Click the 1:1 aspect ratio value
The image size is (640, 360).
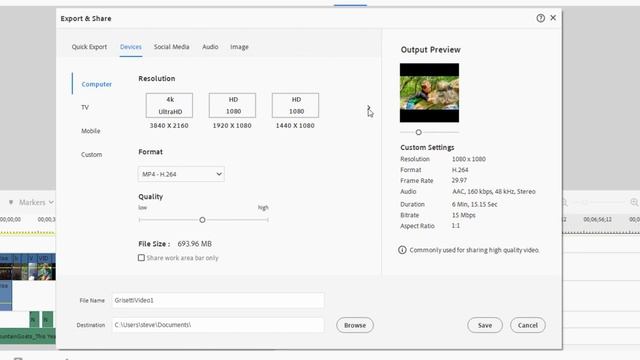tap(456, 226)
